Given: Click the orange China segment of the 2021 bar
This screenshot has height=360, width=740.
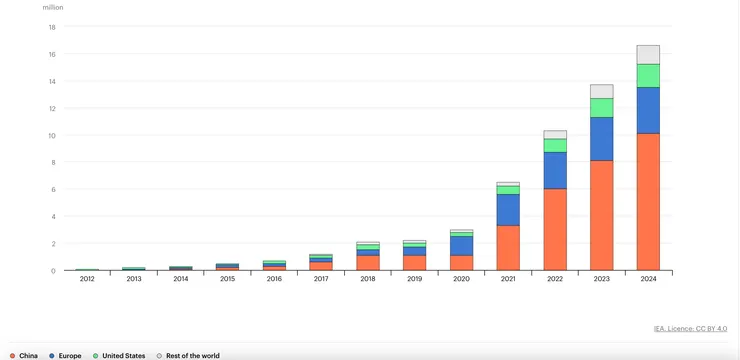Looking at the screenshot, I should [508, 248].
